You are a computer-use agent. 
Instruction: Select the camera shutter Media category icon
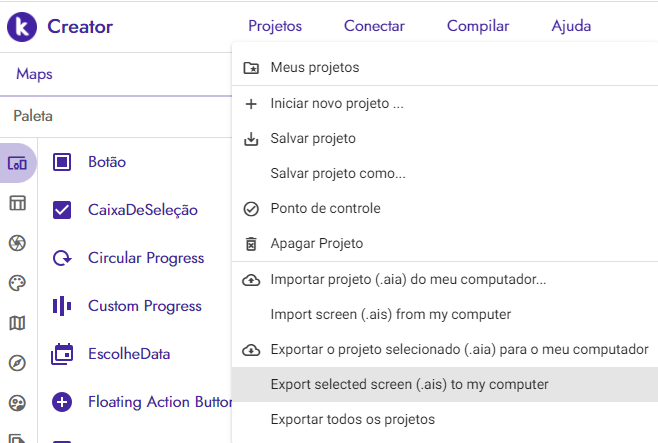tap(17, 243)
